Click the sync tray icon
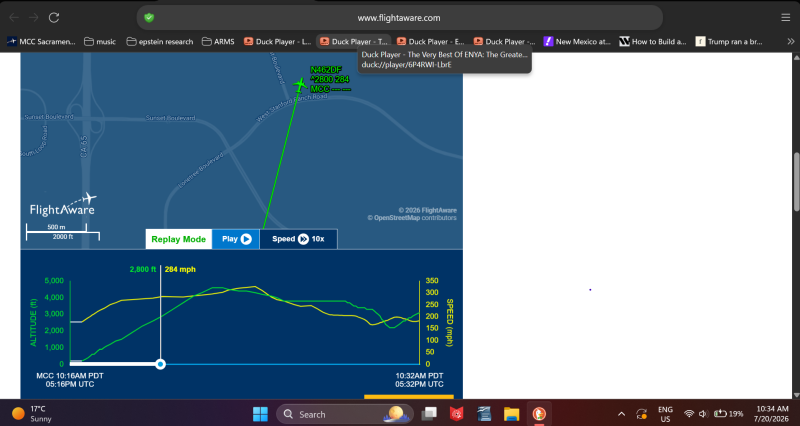 coord(642,414)
